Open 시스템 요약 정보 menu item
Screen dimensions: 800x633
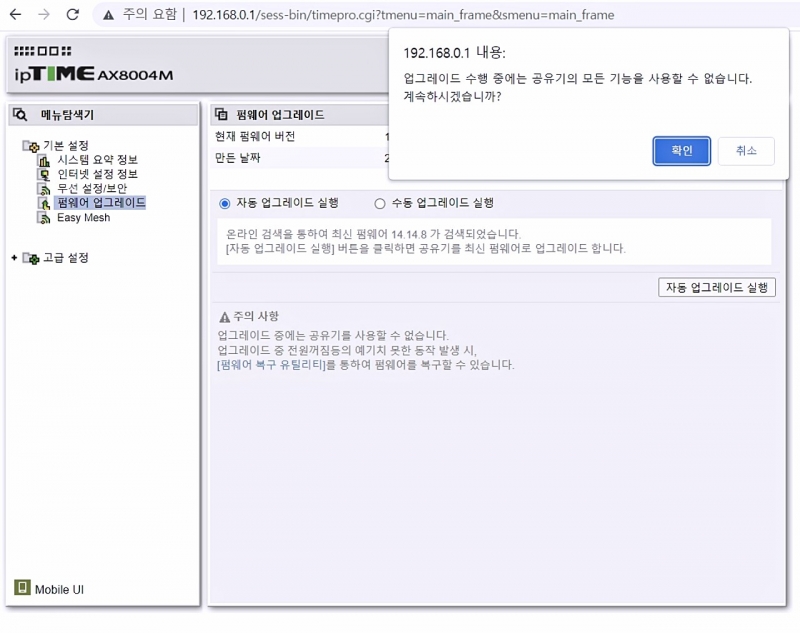tap(97, 160)
